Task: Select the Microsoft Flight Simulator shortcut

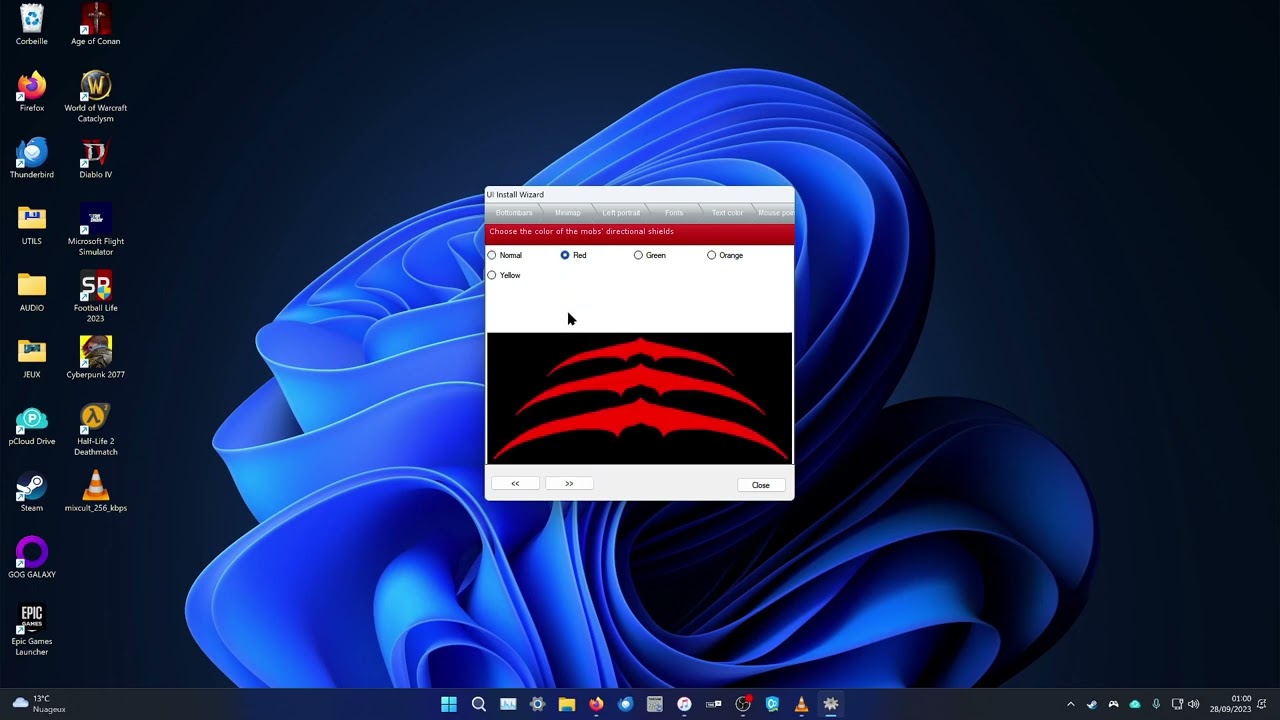Action: click(x=96, y=231)
